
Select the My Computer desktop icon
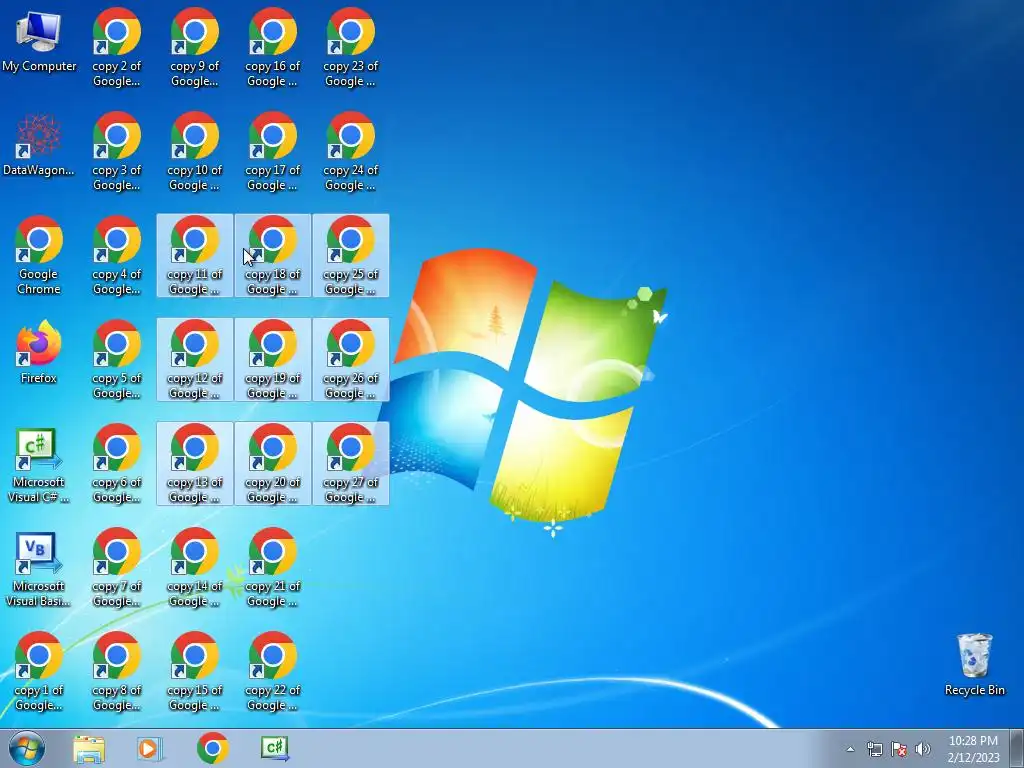point(39,42)
